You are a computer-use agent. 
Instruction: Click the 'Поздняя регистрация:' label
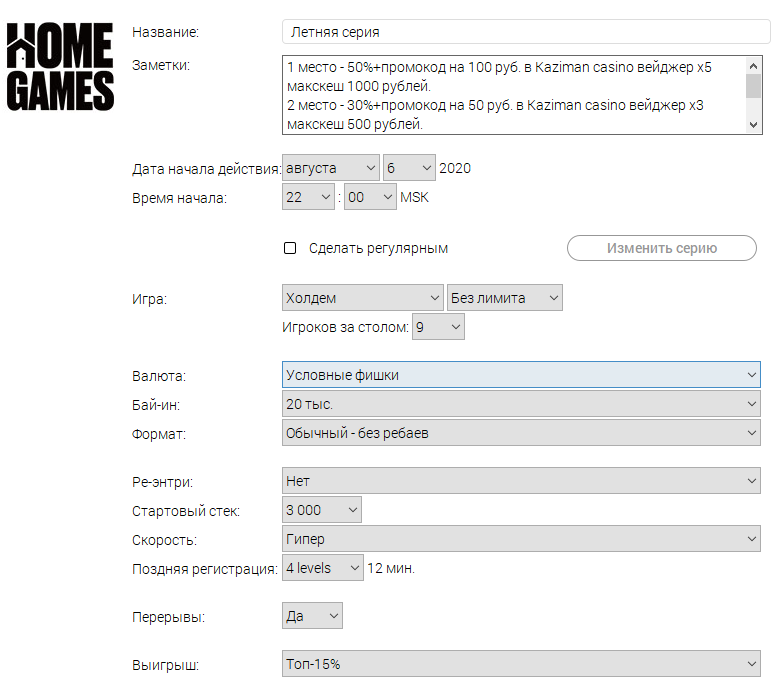point(205,569)
